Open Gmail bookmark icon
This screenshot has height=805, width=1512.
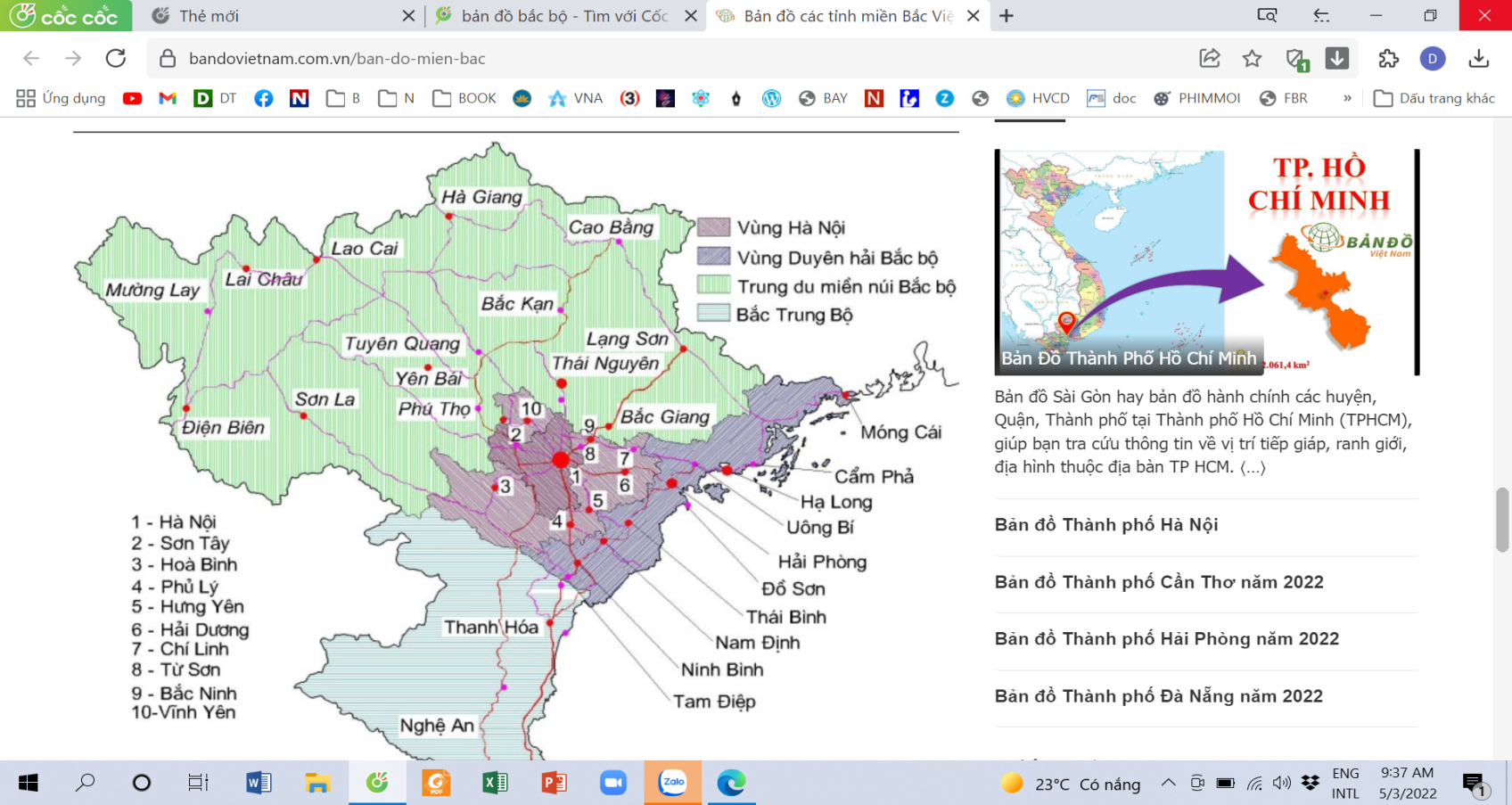168,98
